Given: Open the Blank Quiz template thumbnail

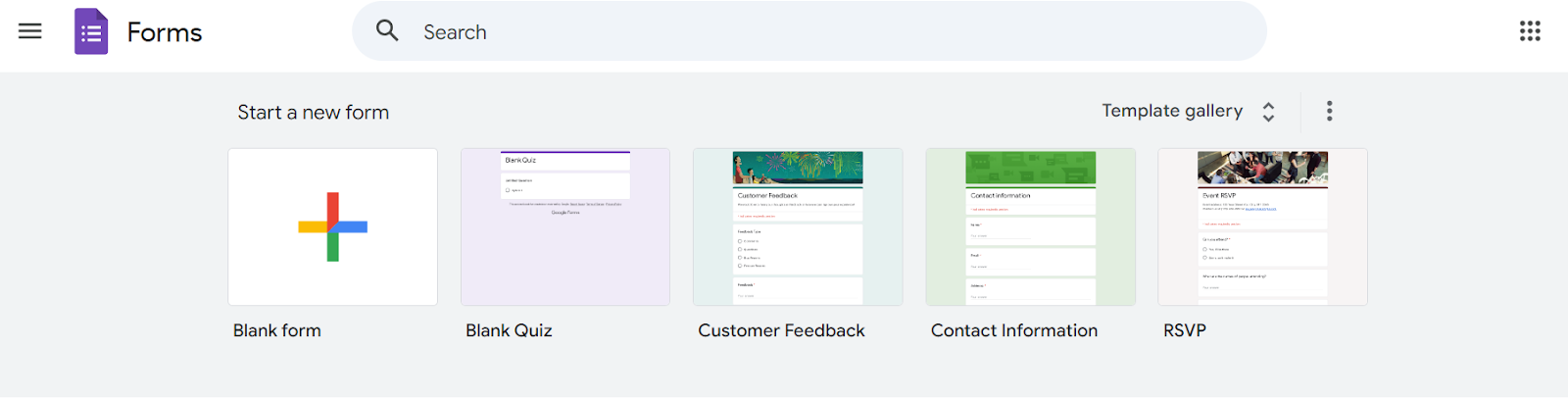Looking at the screenshot, I should [565, 226].
